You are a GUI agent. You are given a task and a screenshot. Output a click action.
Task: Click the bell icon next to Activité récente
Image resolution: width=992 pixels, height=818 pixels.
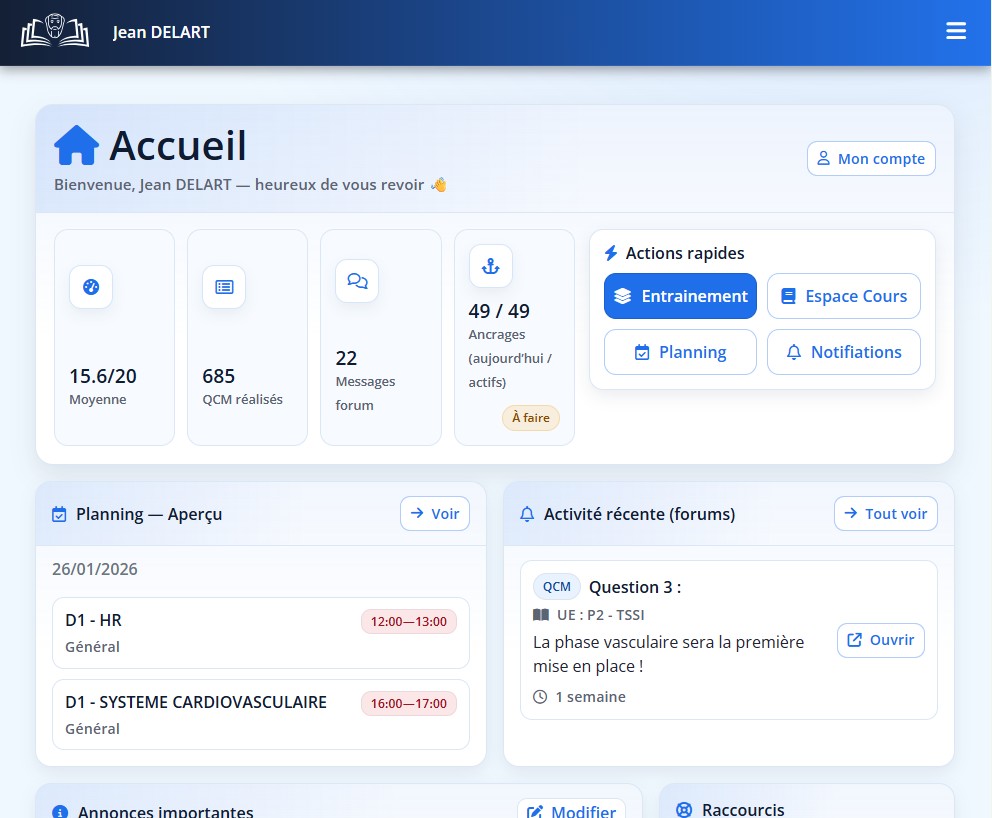[x=527, y=513]
